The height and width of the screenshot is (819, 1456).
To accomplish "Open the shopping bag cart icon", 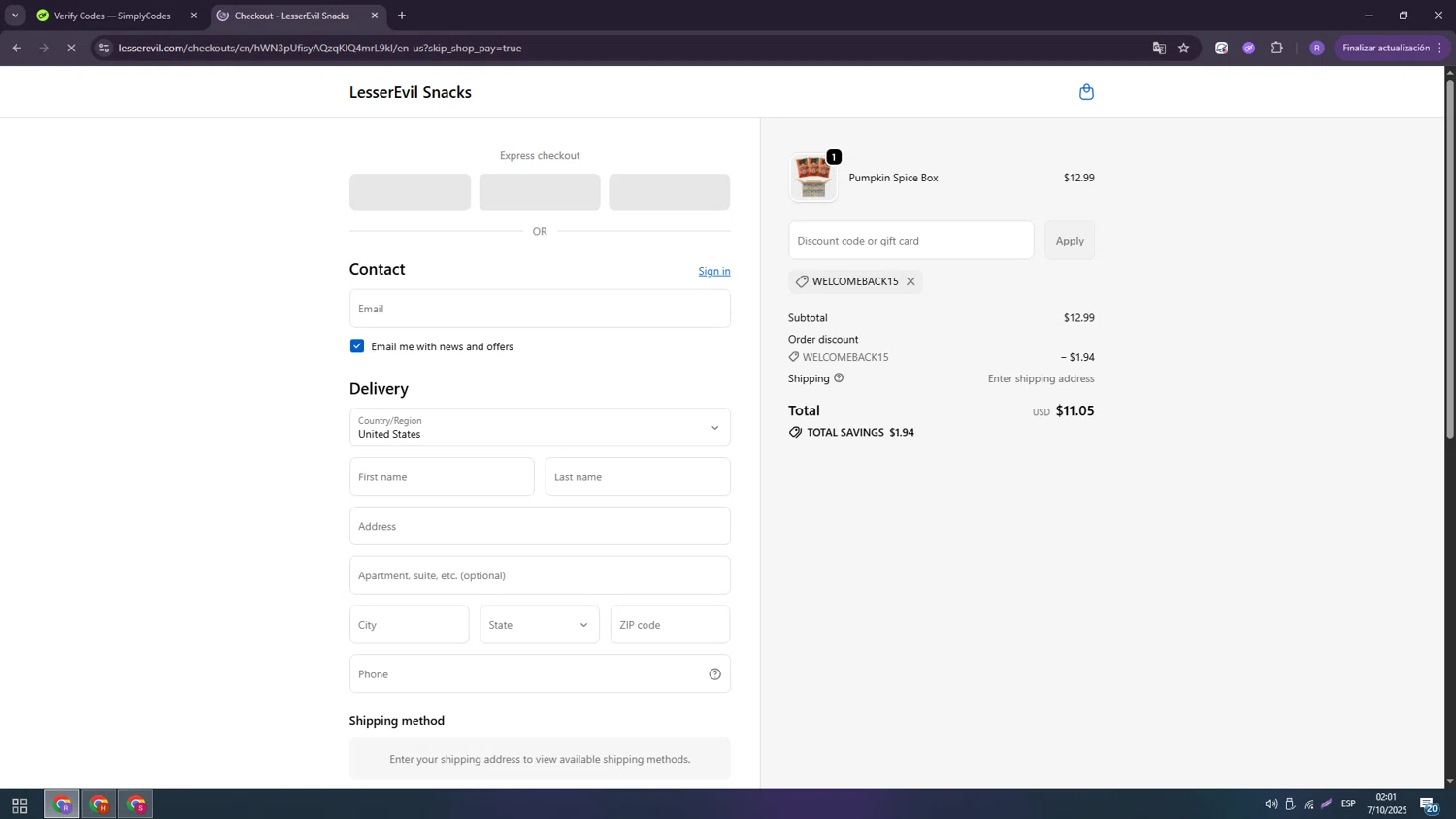I will pos(1086,92).
